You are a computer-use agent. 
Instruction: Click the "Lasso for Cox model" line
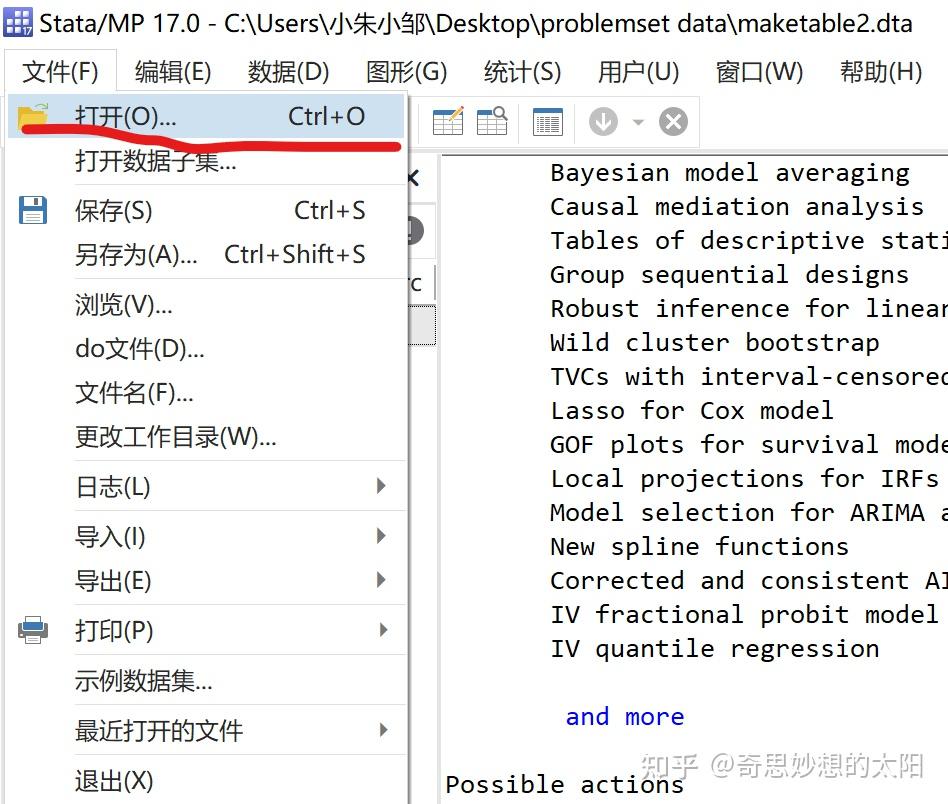(692, 410)
